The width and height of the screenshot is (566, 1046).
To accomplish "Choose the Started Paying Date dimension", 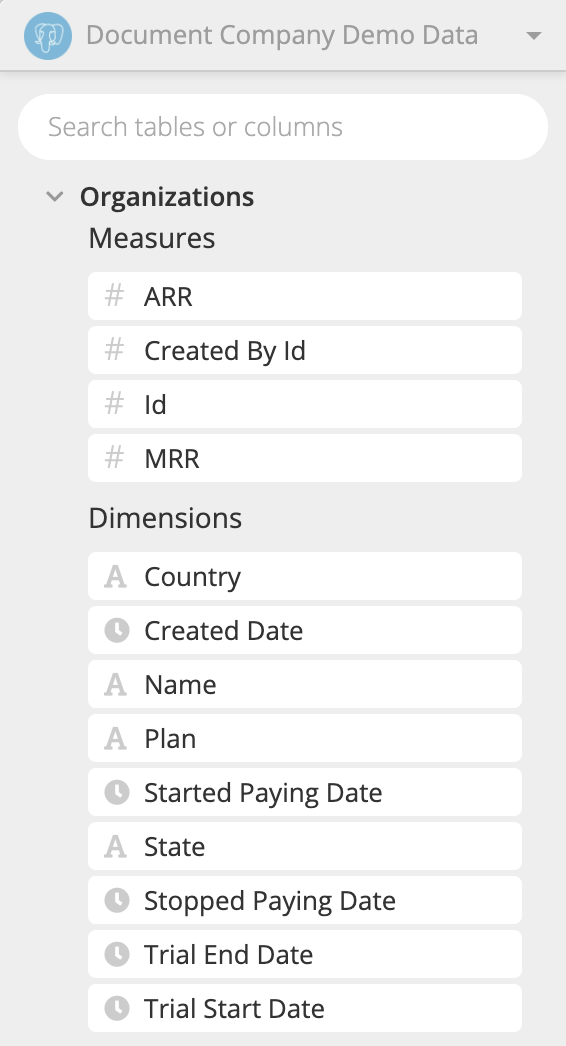I will pos(305,793).
